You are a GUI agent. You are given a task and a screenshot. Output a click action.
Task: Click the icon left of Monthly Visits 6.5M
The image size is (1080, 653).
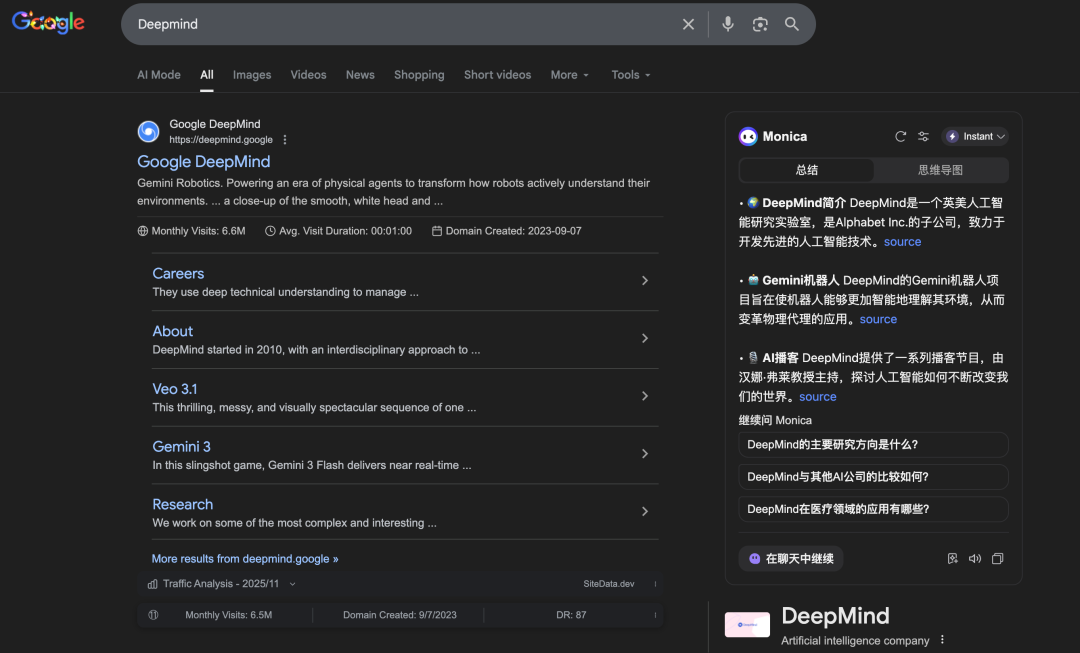point(154,615)
